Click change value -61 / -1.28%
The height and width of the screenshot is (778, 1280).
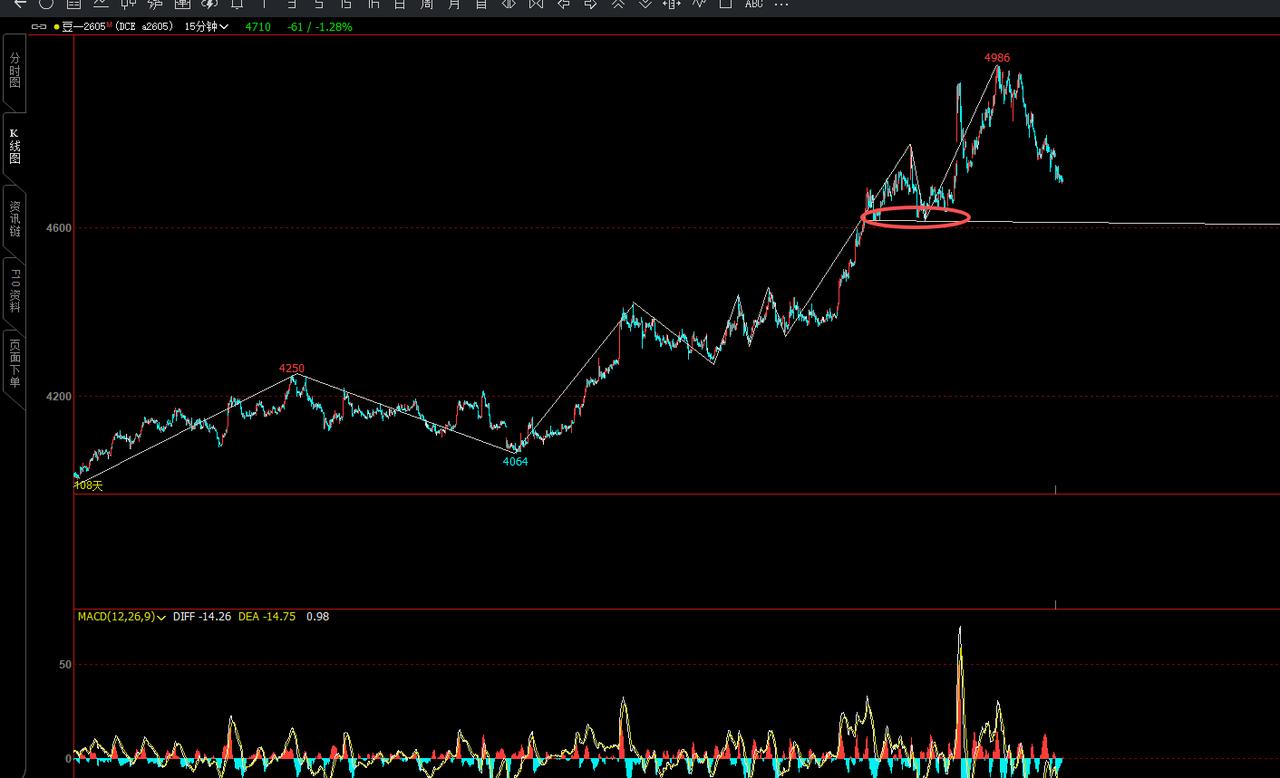319,27
